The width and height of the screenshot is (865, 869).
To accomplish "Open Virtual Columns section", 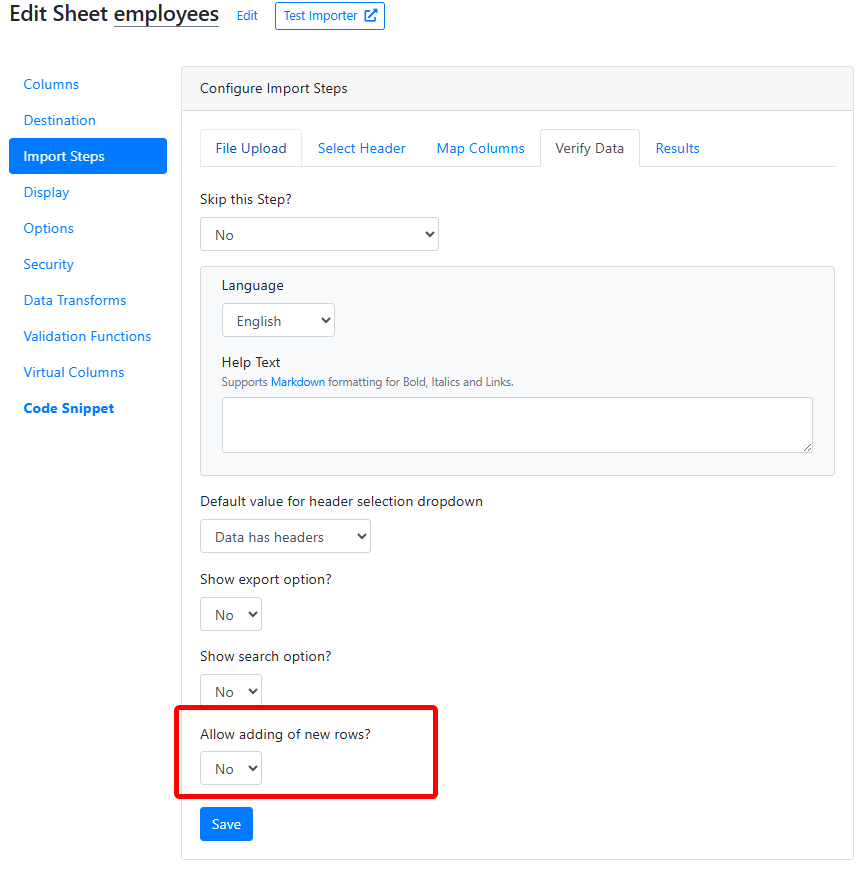I will (x=74, y=372).
